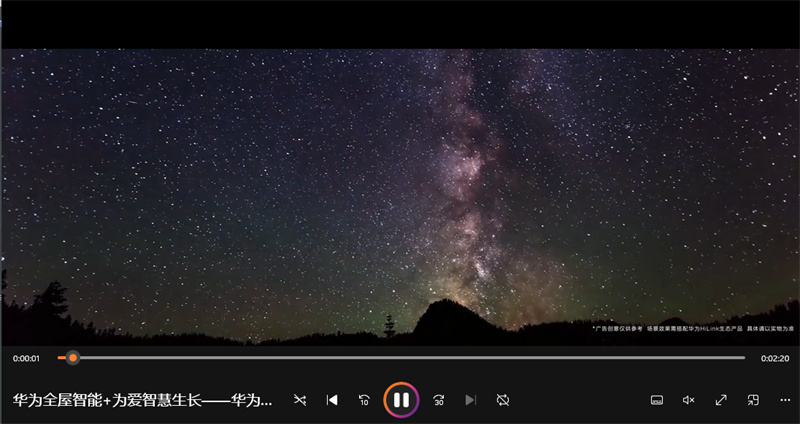The image size is (800, 424).
Task: Click the middle of the seek progress bar
Action: tap(402, 357)
